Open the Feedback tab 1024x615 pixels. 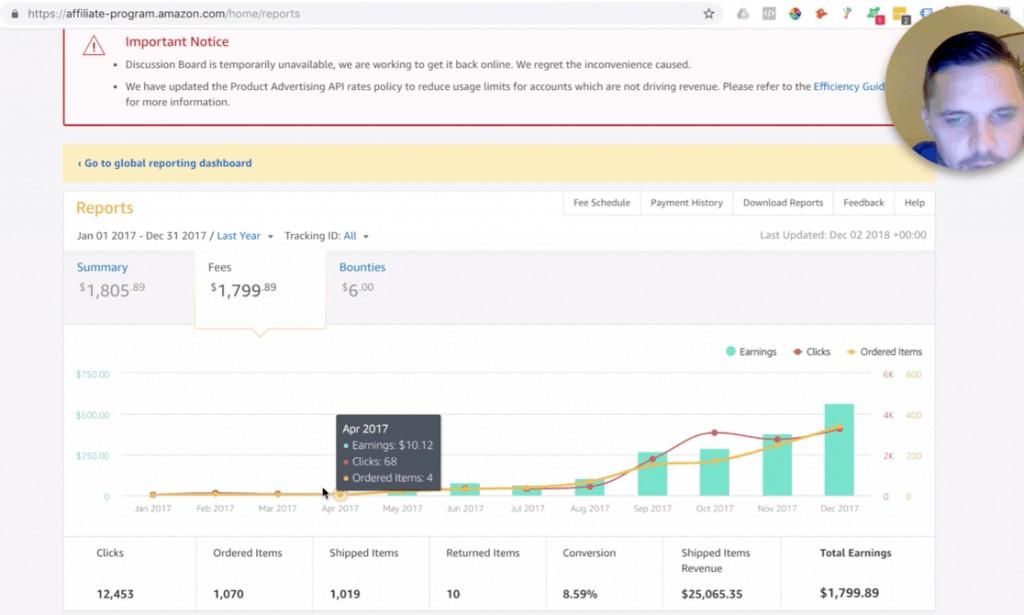tap(863, 203)
